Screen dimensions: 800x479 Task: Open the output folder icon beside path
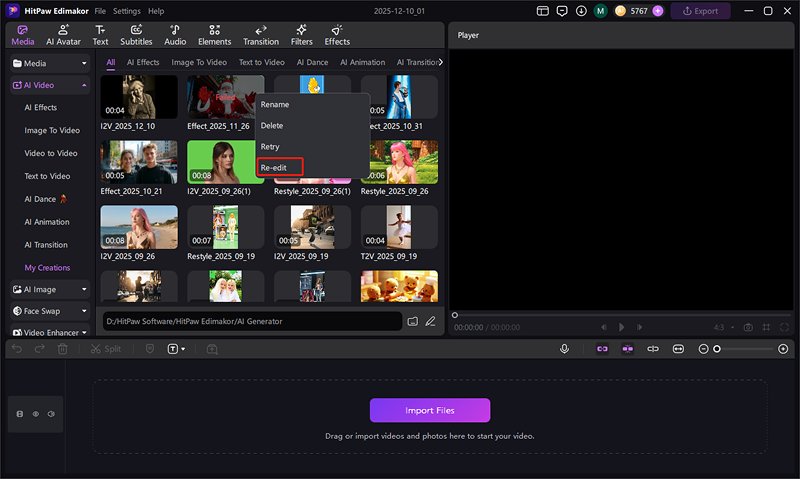pyautogui.click(x=412, y=321)
